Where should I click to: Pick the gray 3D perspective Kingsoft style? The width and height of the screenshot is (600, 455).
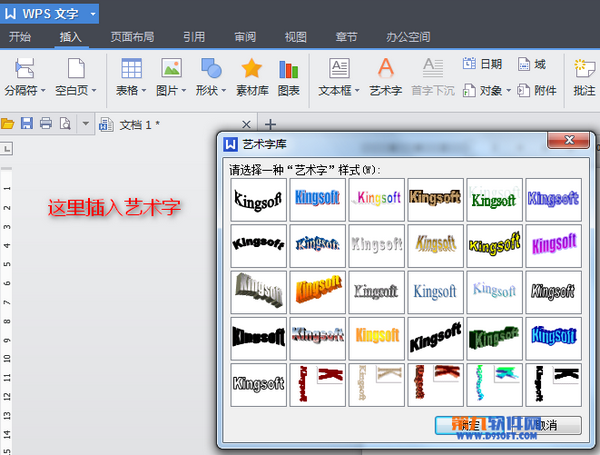pos(258,292)
